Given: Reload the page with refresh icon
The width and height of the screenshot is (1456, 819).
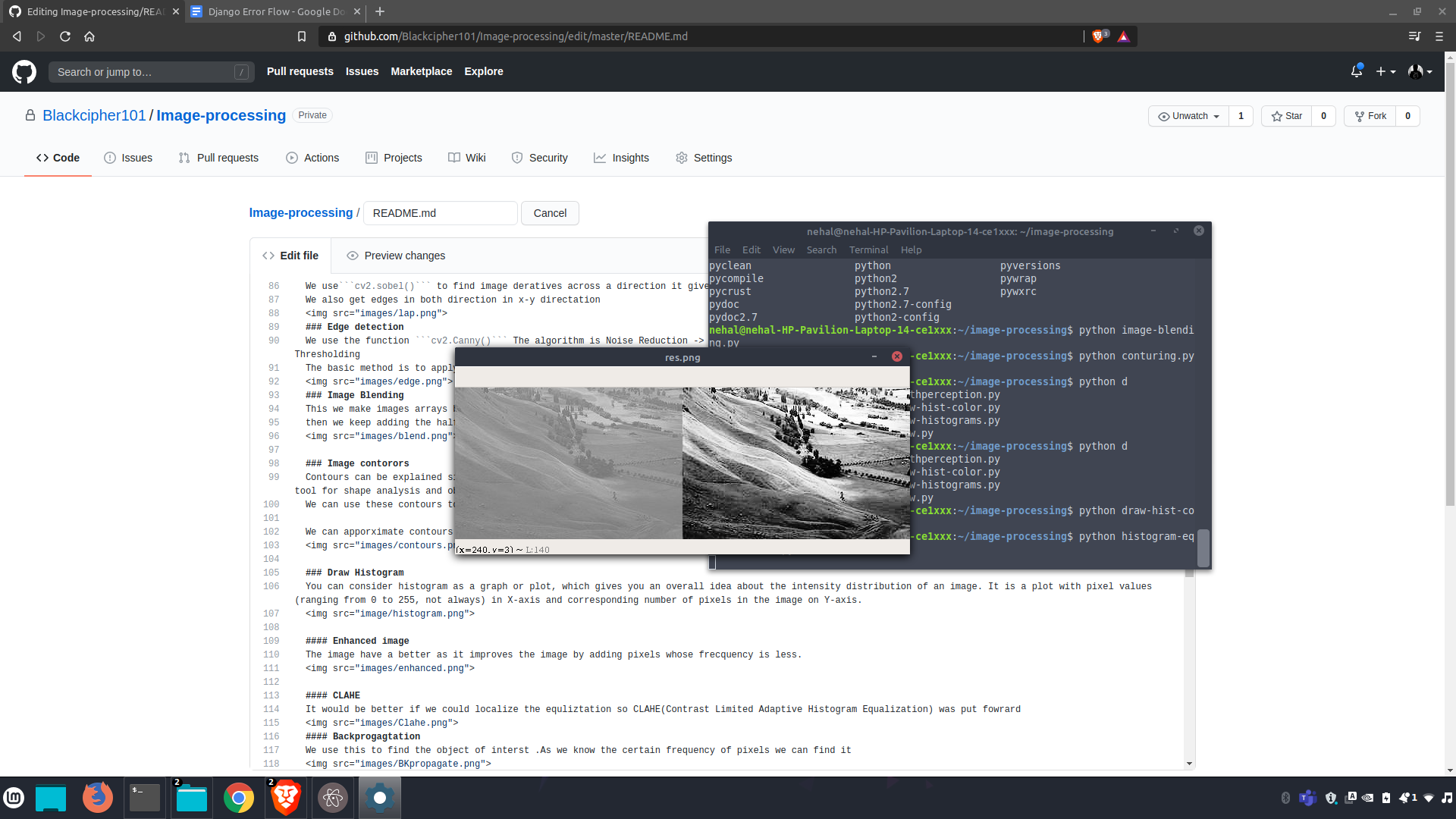Looking at the screenshot, I should [65, 36].
